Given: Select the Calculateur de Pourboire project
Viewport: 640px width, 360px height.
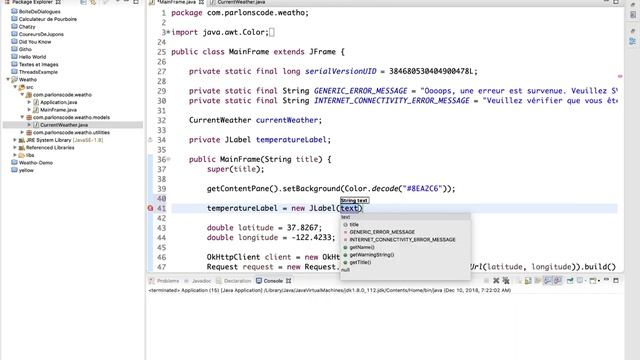Looking at the screenshot, I should pyautogui.click(x=47, y=19).
